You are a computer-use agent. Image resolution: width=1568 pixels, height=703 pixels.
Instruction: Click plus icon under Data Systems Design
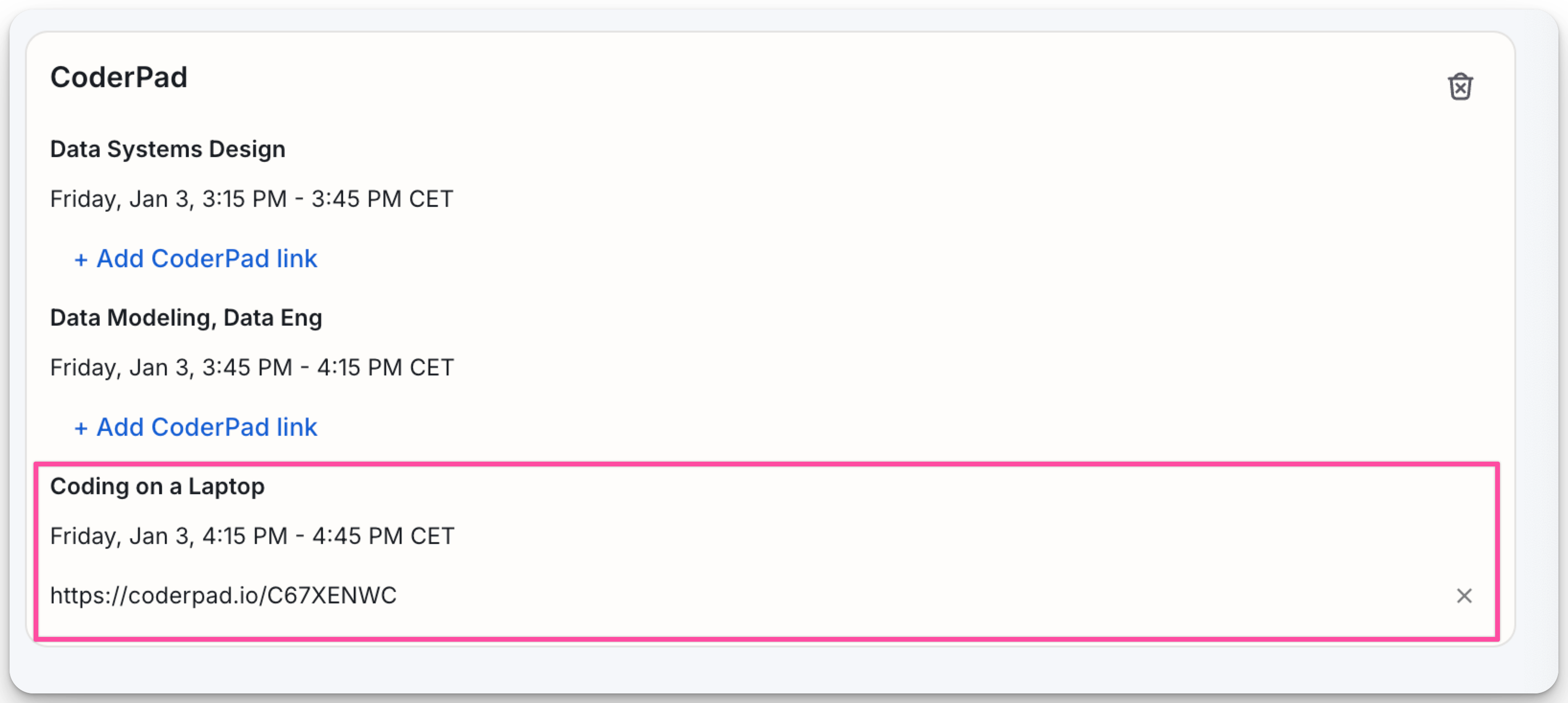click(81, 261)
